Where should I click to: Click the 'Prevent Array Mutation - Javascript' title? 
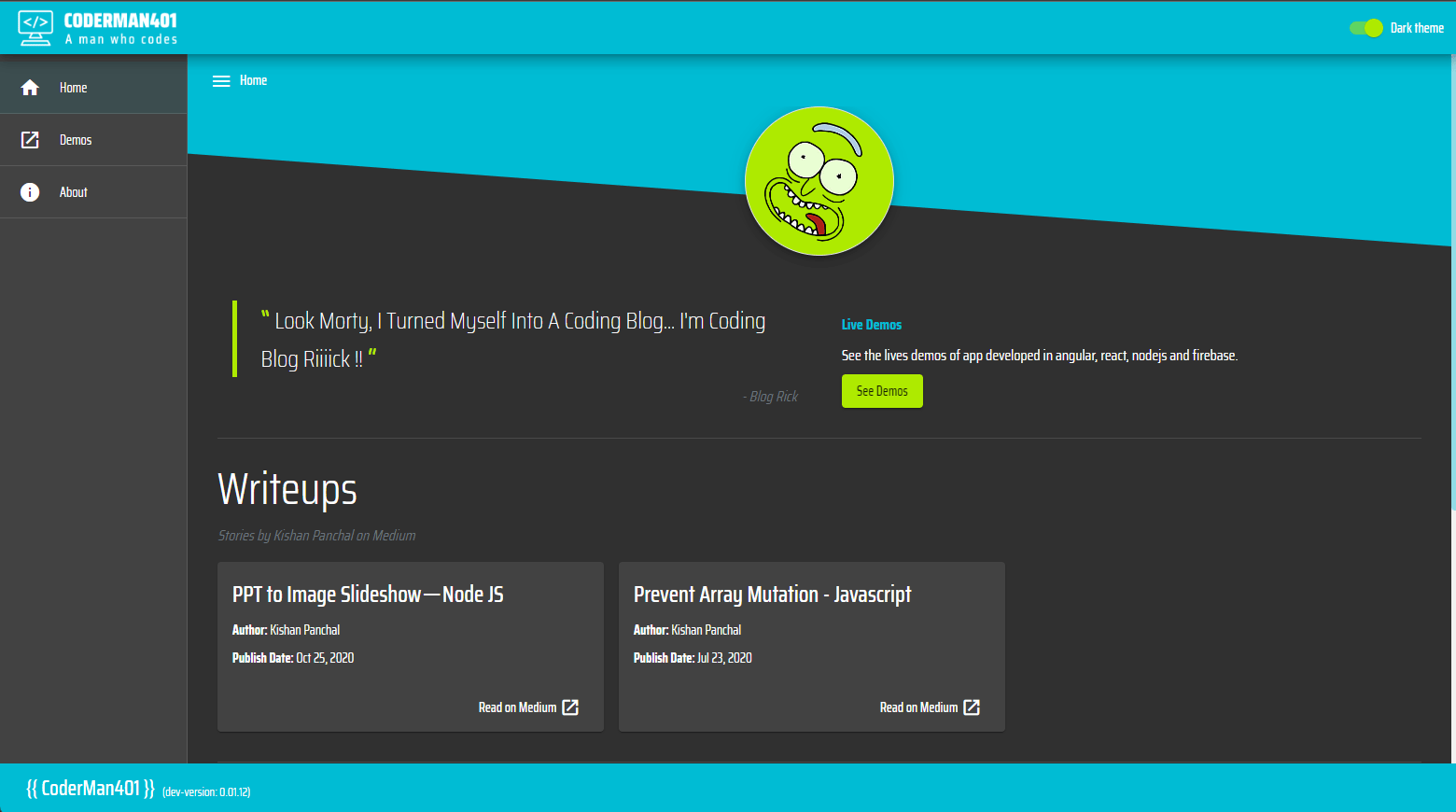772,595
